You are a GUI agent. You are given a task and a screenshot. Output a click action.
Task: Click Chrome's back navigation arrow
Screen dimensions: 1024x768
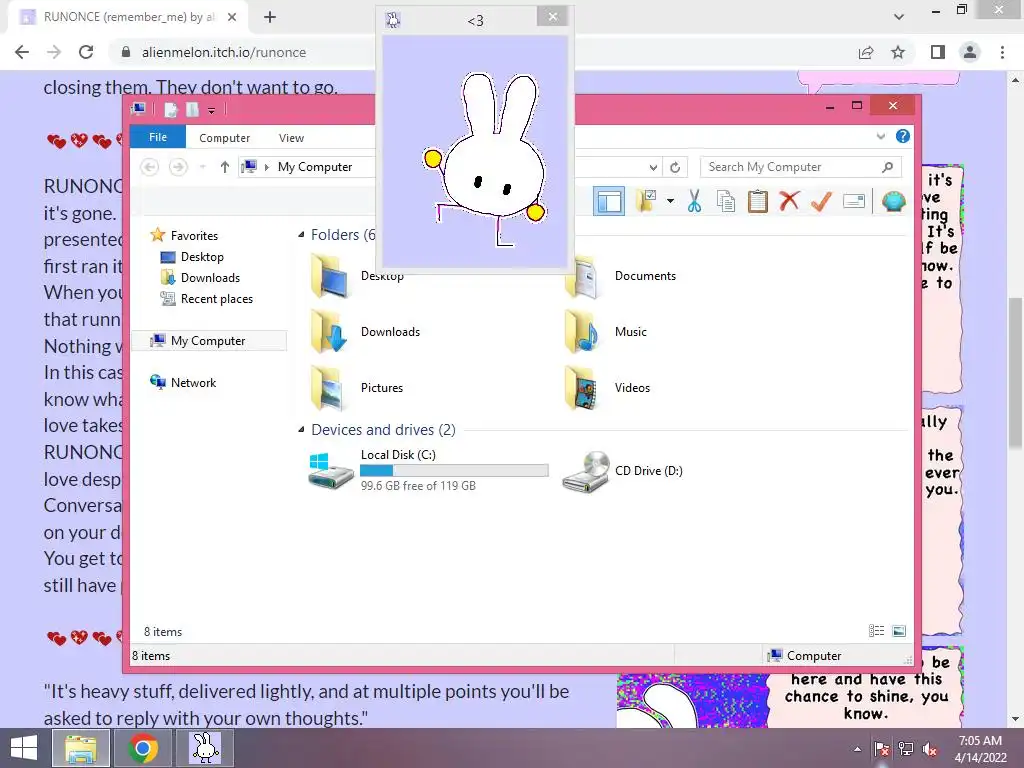(22, 52)
